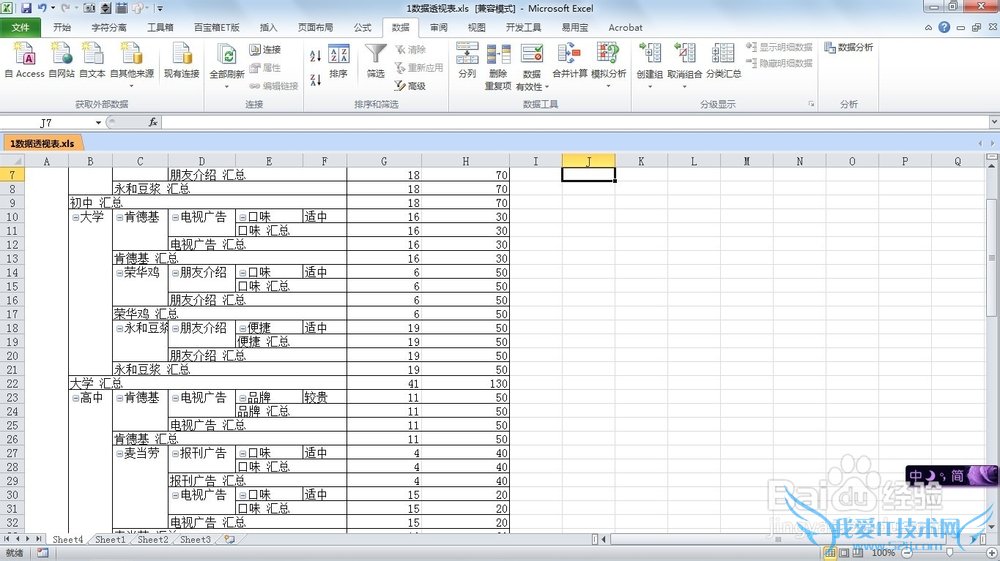1000x561 pixels.
Task: Switch to Normal view in status bar
Action: tap(830, 553)
